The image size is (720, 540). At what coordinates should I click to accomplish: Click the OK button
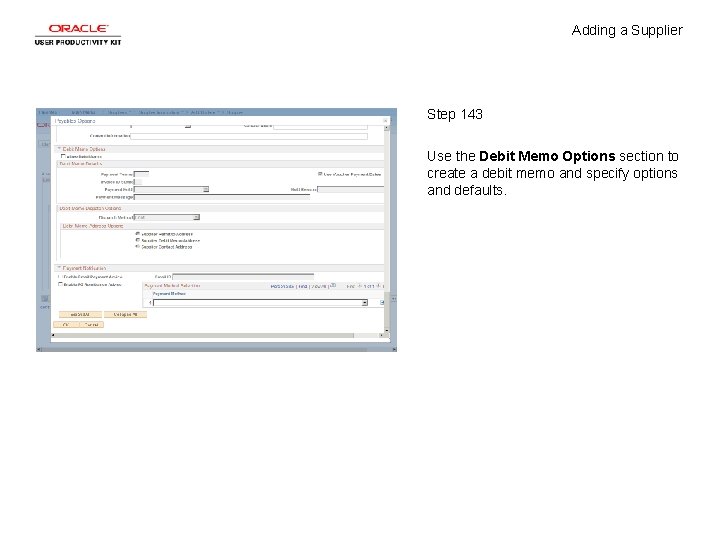66,325
